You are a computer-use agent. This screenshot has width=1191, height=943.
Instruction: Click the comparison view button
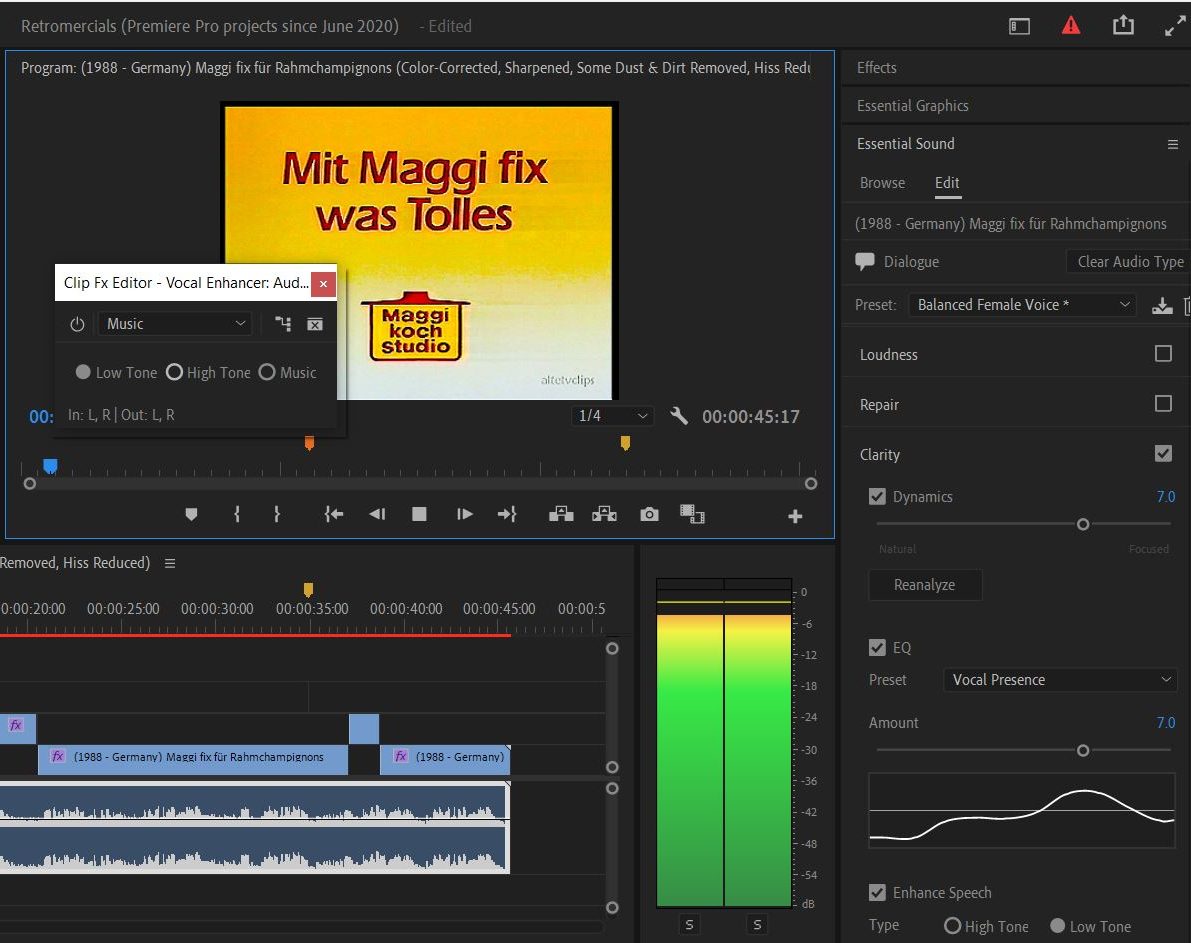(692, 514)
